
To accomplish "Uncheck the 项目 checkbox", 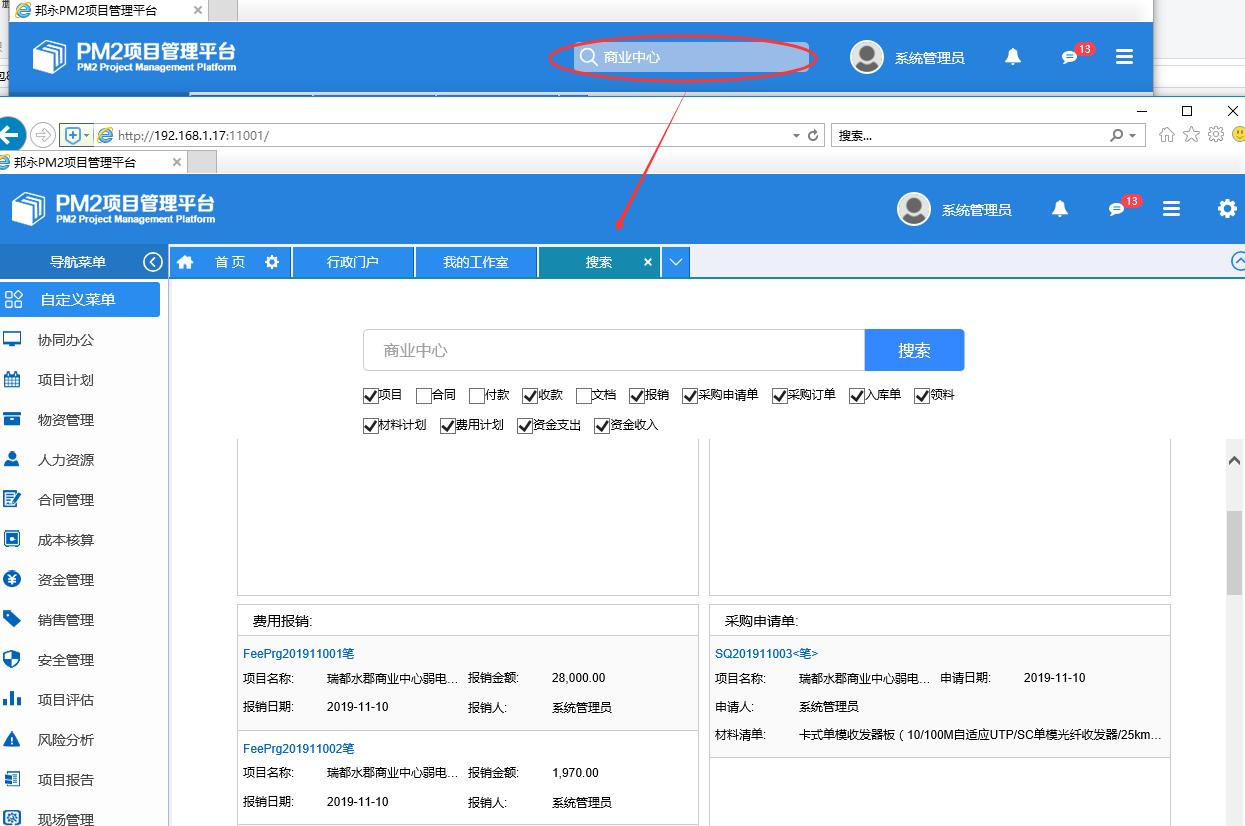I will tap(371, 396).
